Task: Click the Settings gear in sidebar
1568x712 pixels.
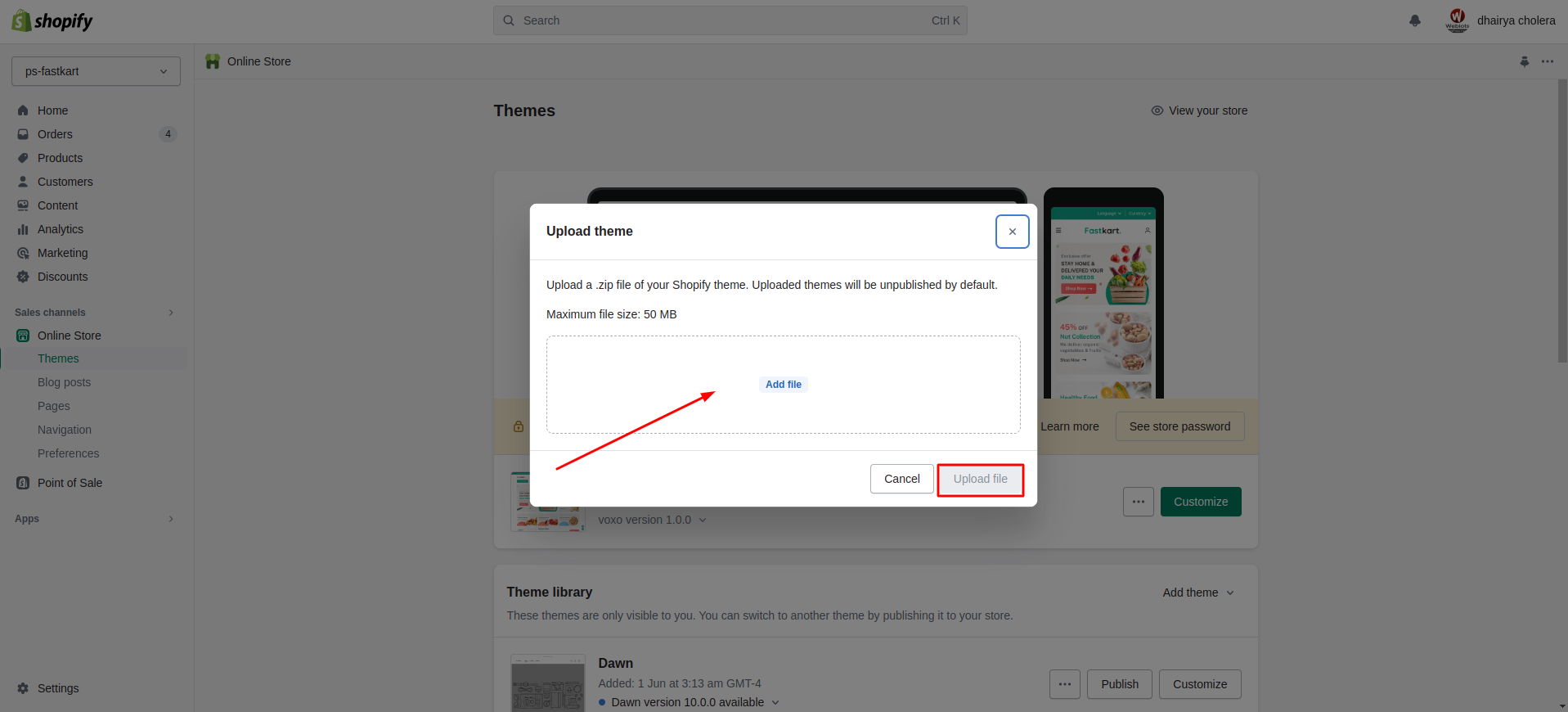Action: pyautogui.click(x=23, y=688)
